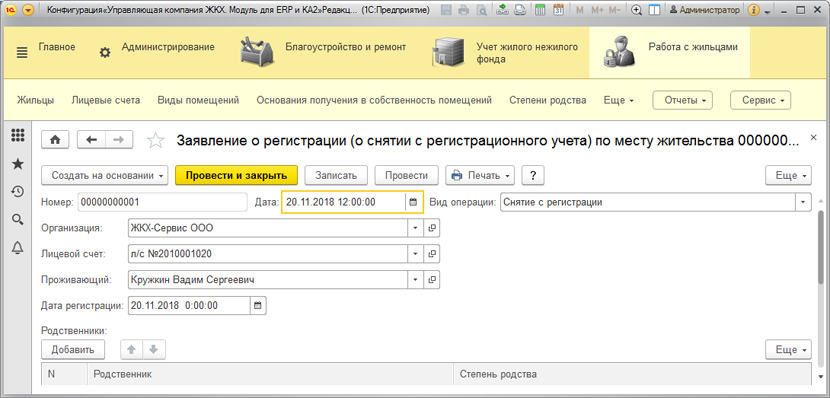Viewport: 830px width, 398px height.
Task: Open the Лицевые счета menu item
Action: tap(106, 100)
